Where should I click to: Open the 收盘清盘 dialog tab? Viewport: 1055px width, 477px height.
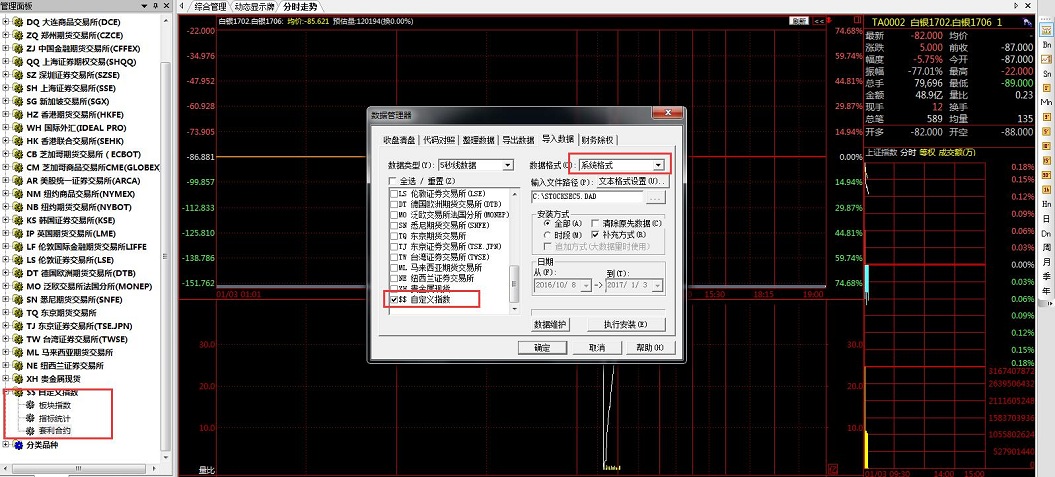[399, 140]
